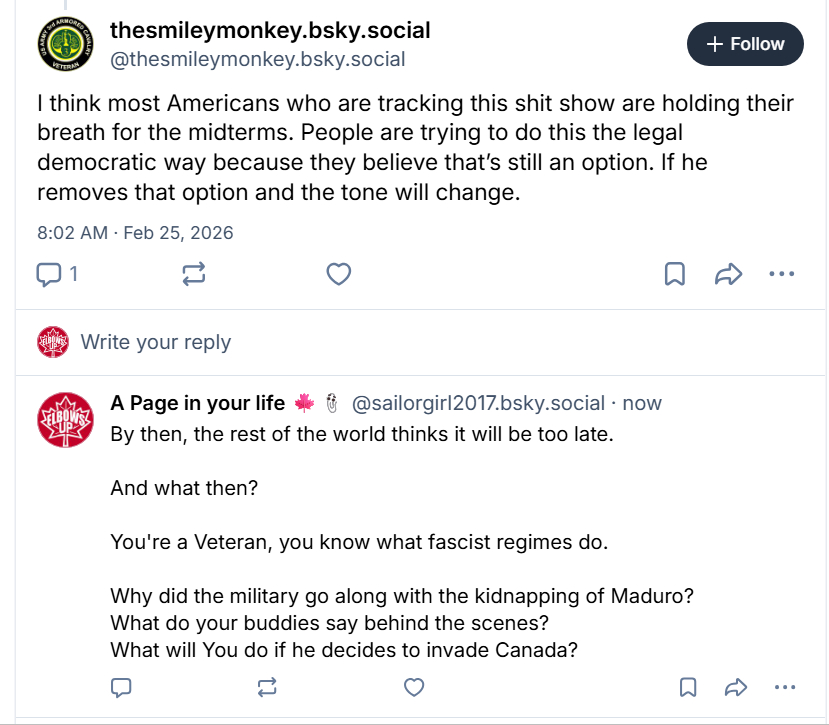Open more options on sailorgirl2017's reply
Viewport: 829px width, 725px height.
785,687
